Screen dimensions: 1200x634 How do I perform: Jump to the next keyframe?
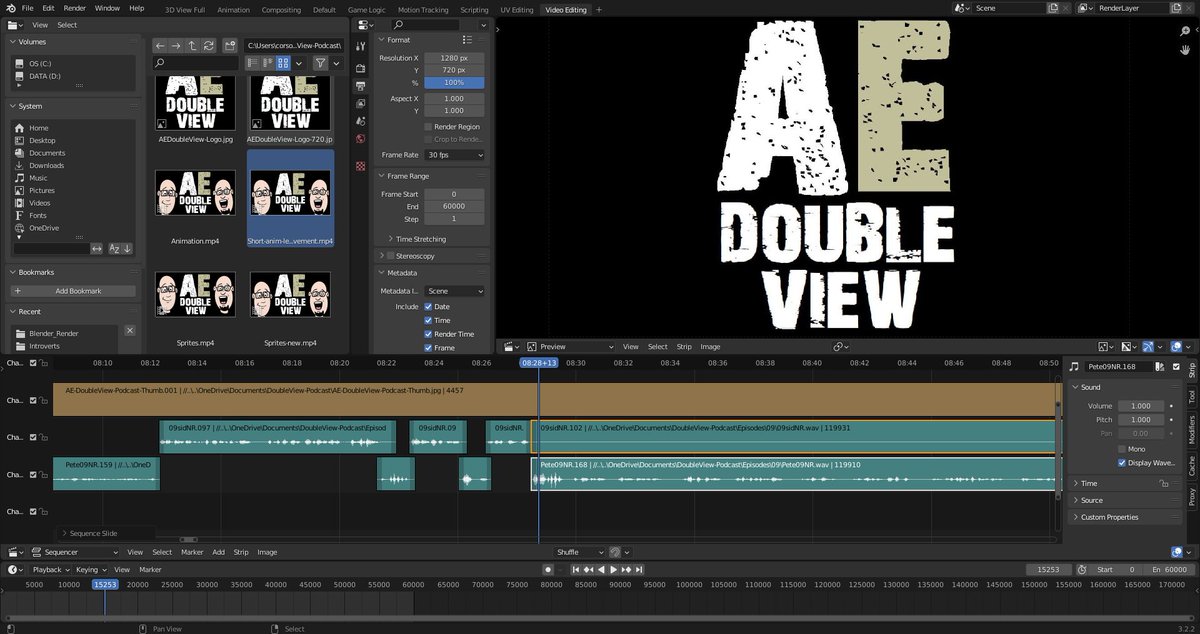click(625, 569)
